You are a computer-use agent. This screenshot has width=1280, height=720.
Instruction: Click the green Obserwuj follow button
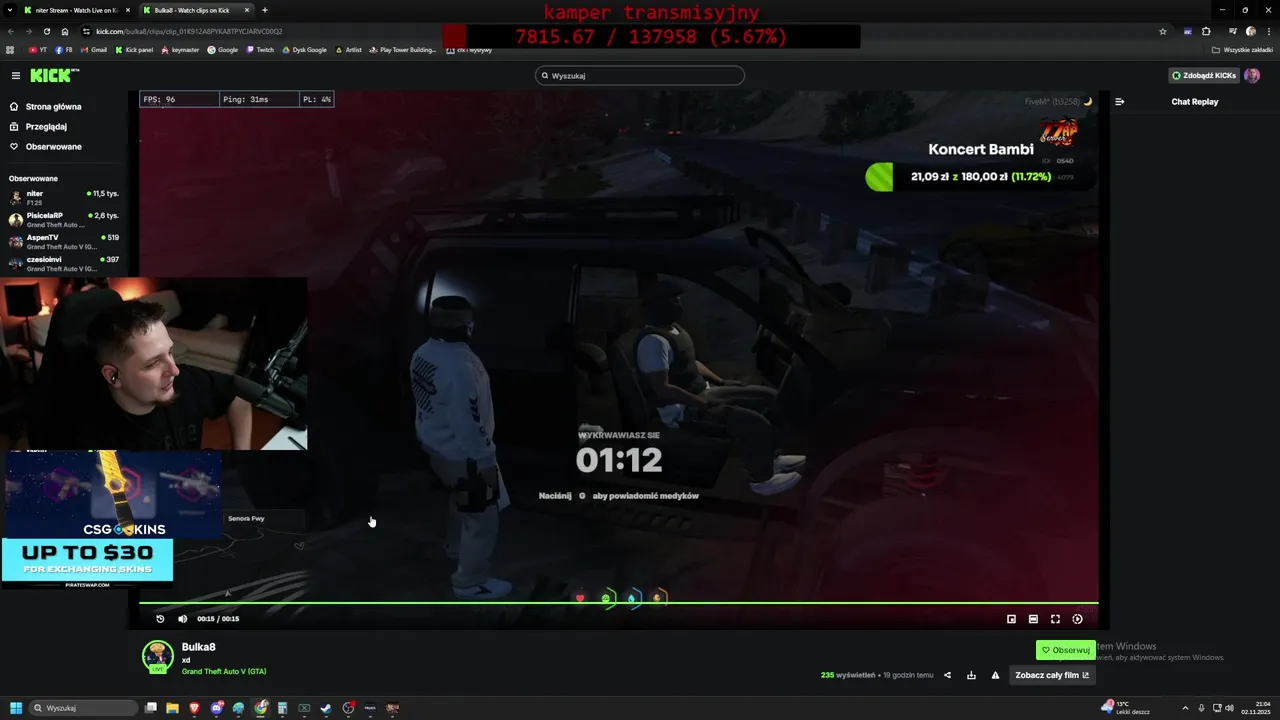[1066, 650]
